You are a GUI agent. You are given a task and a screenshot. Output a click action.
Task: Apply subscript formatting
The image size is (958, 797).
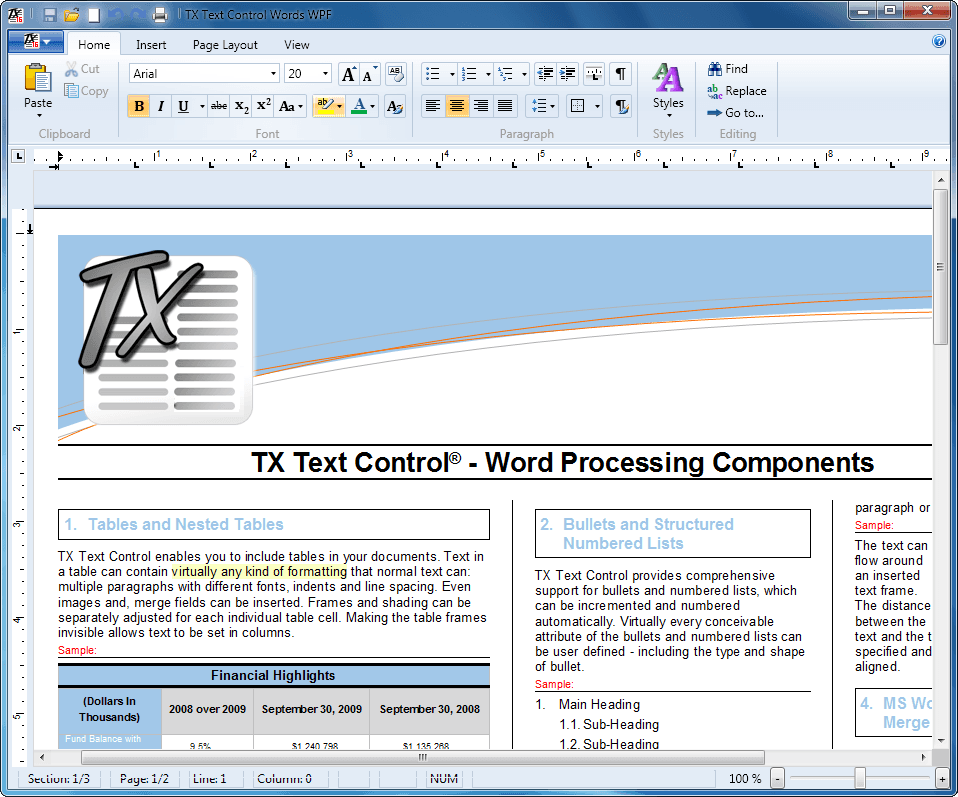(x=241, y=106)
